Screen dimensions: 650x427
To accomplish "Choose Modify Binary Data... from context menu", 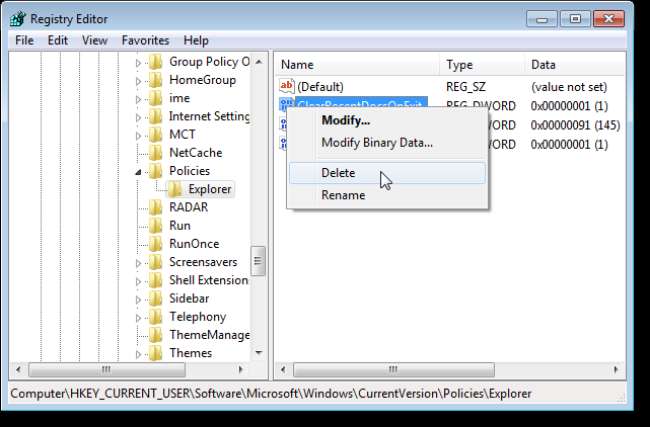I will click(x=387, y=143).
